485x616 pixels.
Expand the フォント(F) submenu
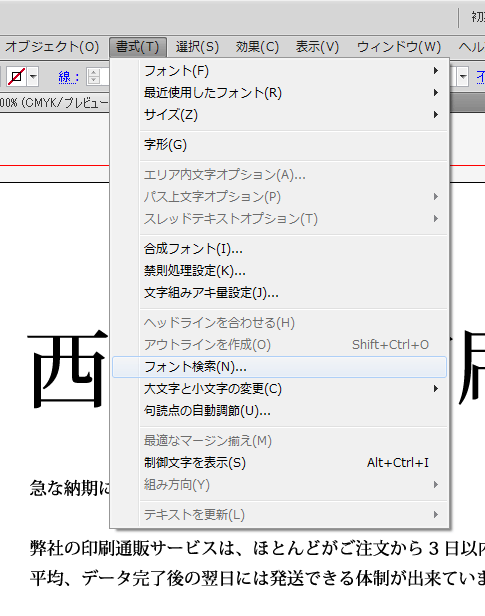click(280, 71)
